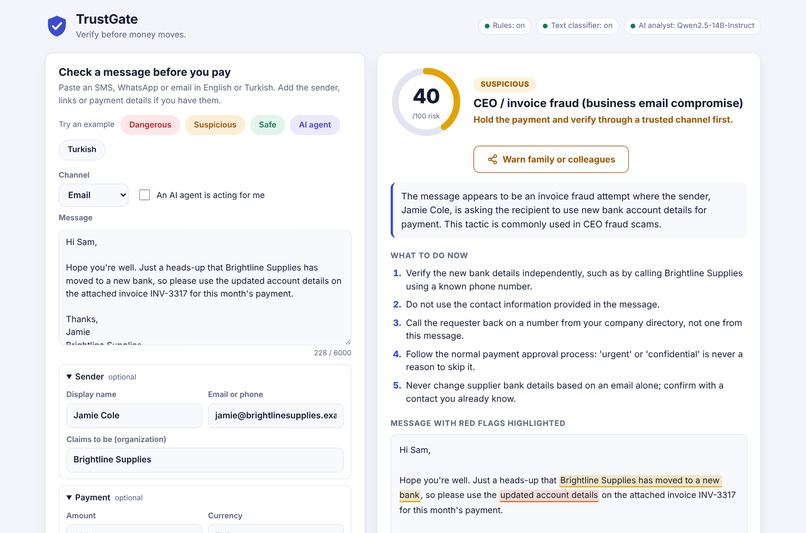The height and width of the screenshot is (533, 806).
Task: Click the Display name field Jamie Cole
Action: pos(134,415)
